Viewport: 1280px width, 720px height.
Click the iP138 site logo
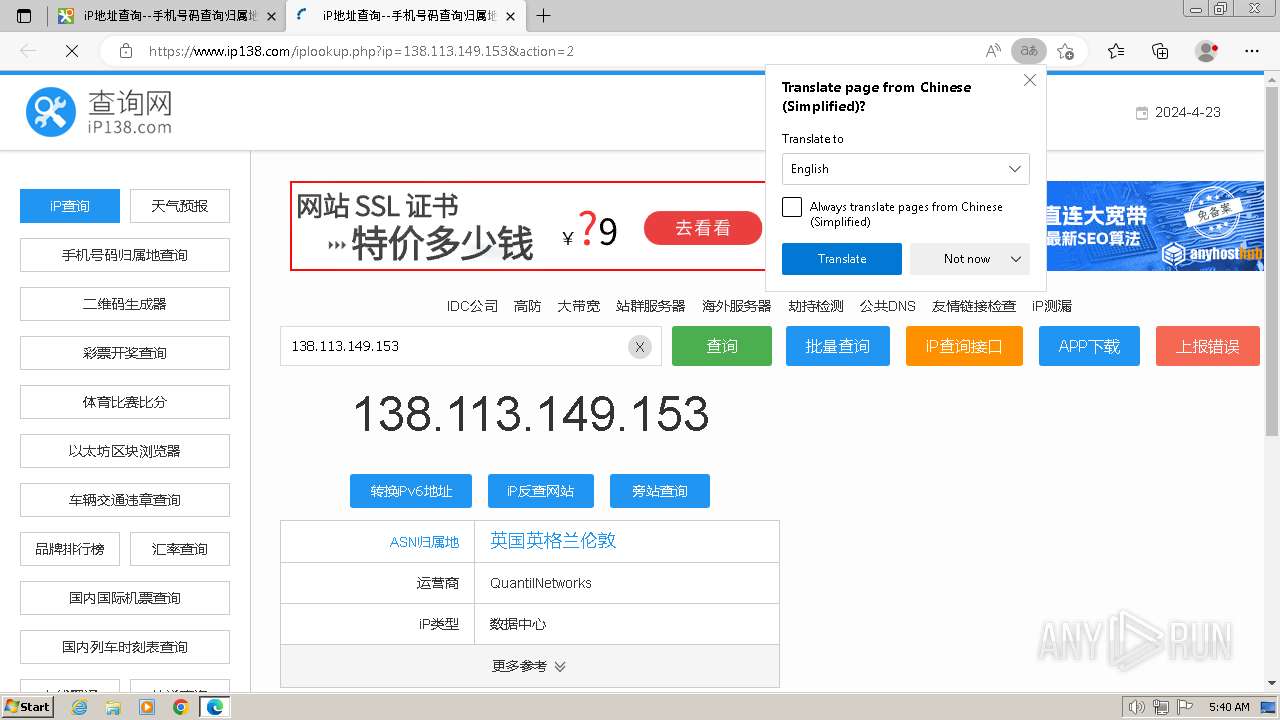[99, 112]
